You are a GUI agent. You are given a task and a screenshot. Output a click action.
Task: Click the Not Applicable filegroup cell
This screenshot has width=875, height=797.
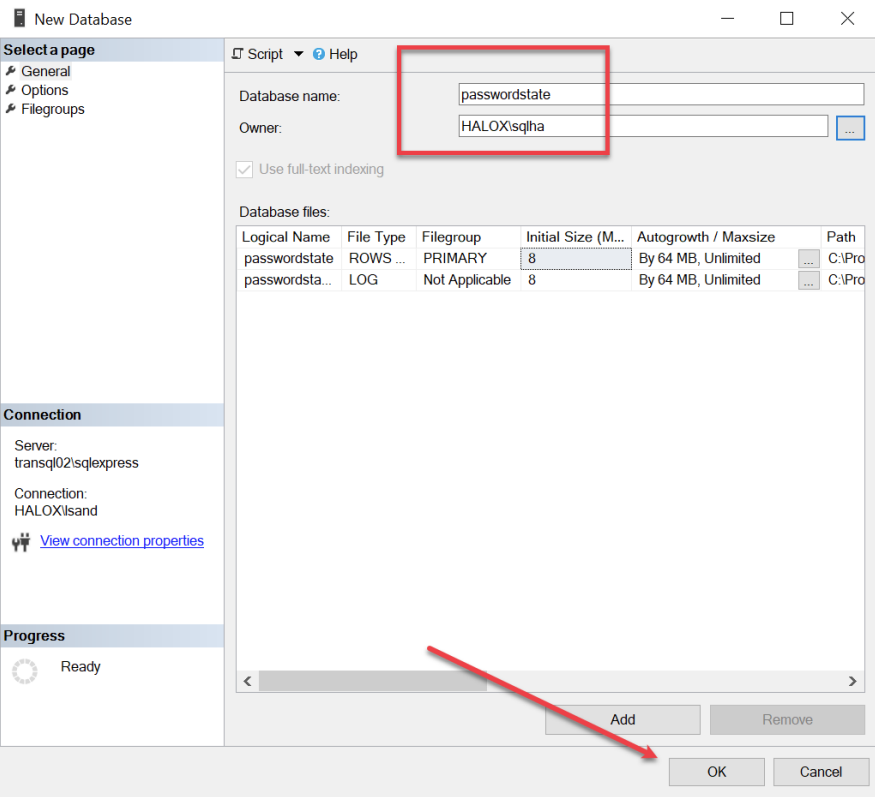click(x=468, y=280)
